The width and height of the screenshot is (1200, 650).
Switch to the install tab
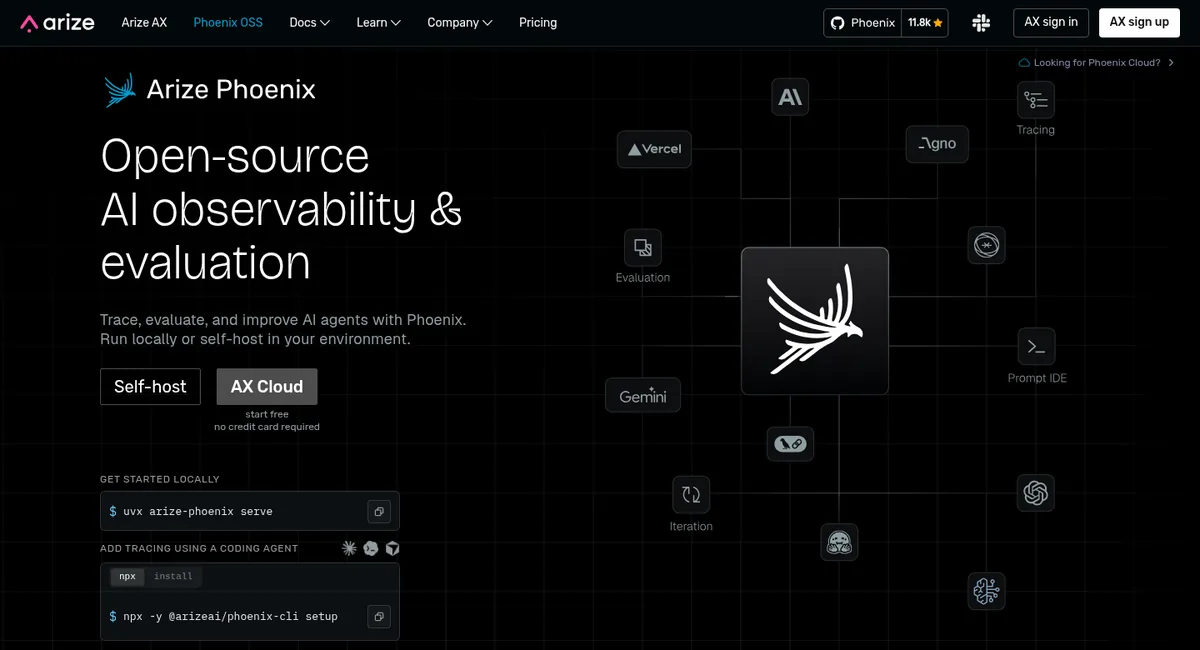[173, 577]
